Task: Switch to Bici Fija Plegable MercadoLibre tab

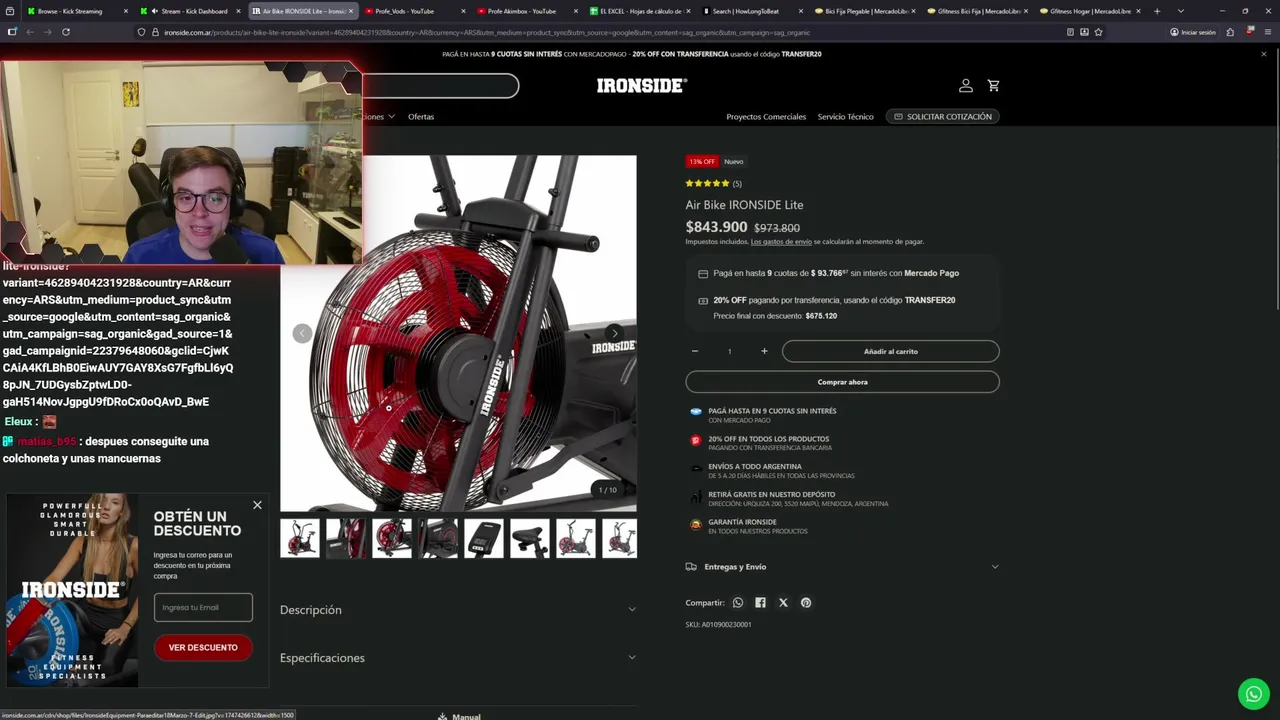Action: tap(863, 11)
